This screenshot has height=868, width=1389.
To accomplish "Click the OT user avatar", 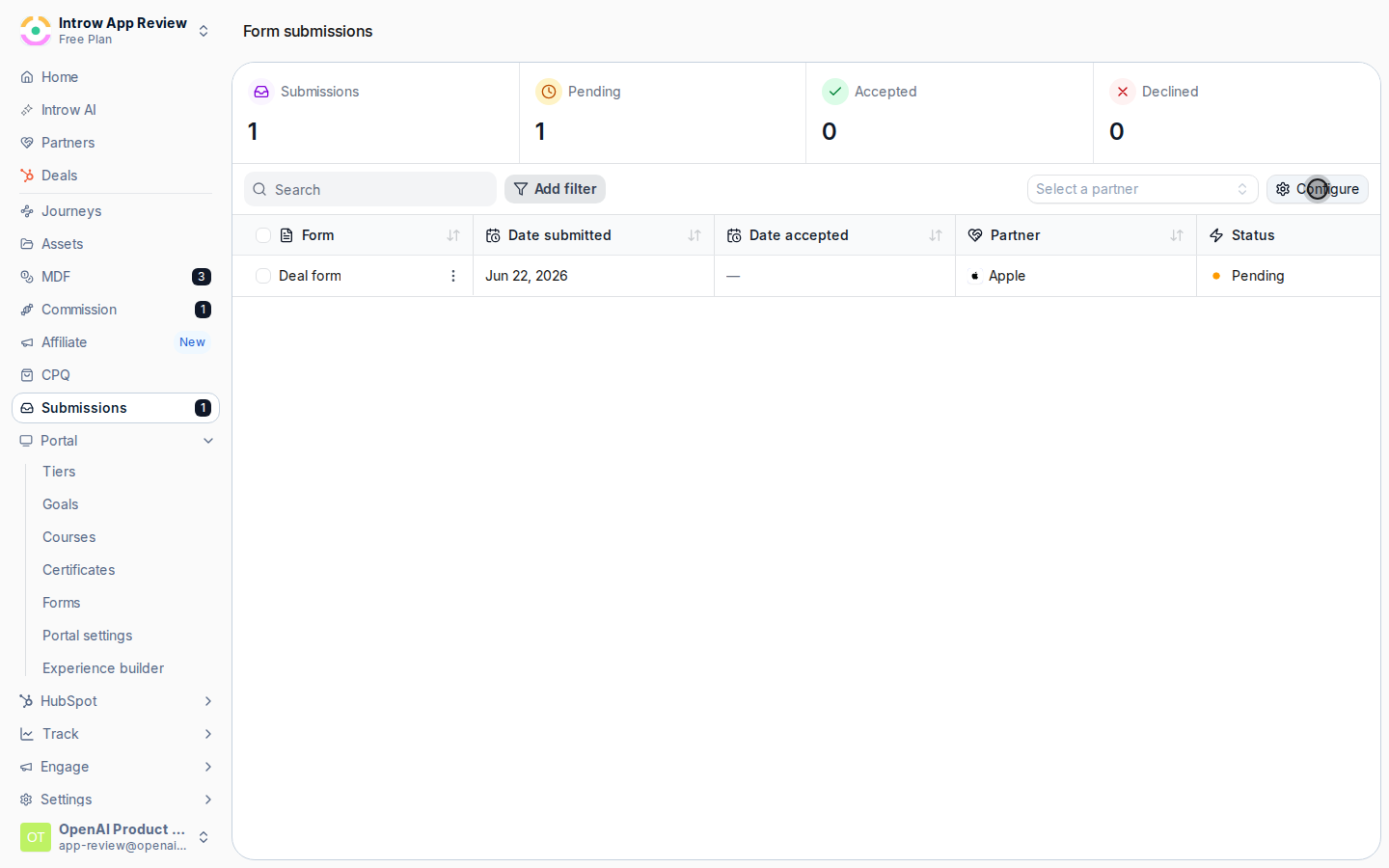I will click(36, 837).
